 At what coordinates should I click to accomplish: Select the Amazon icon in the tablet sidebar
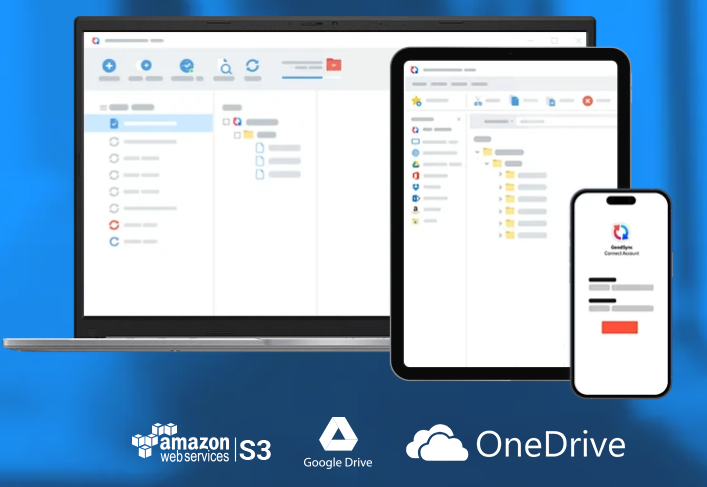click(415, 210)
